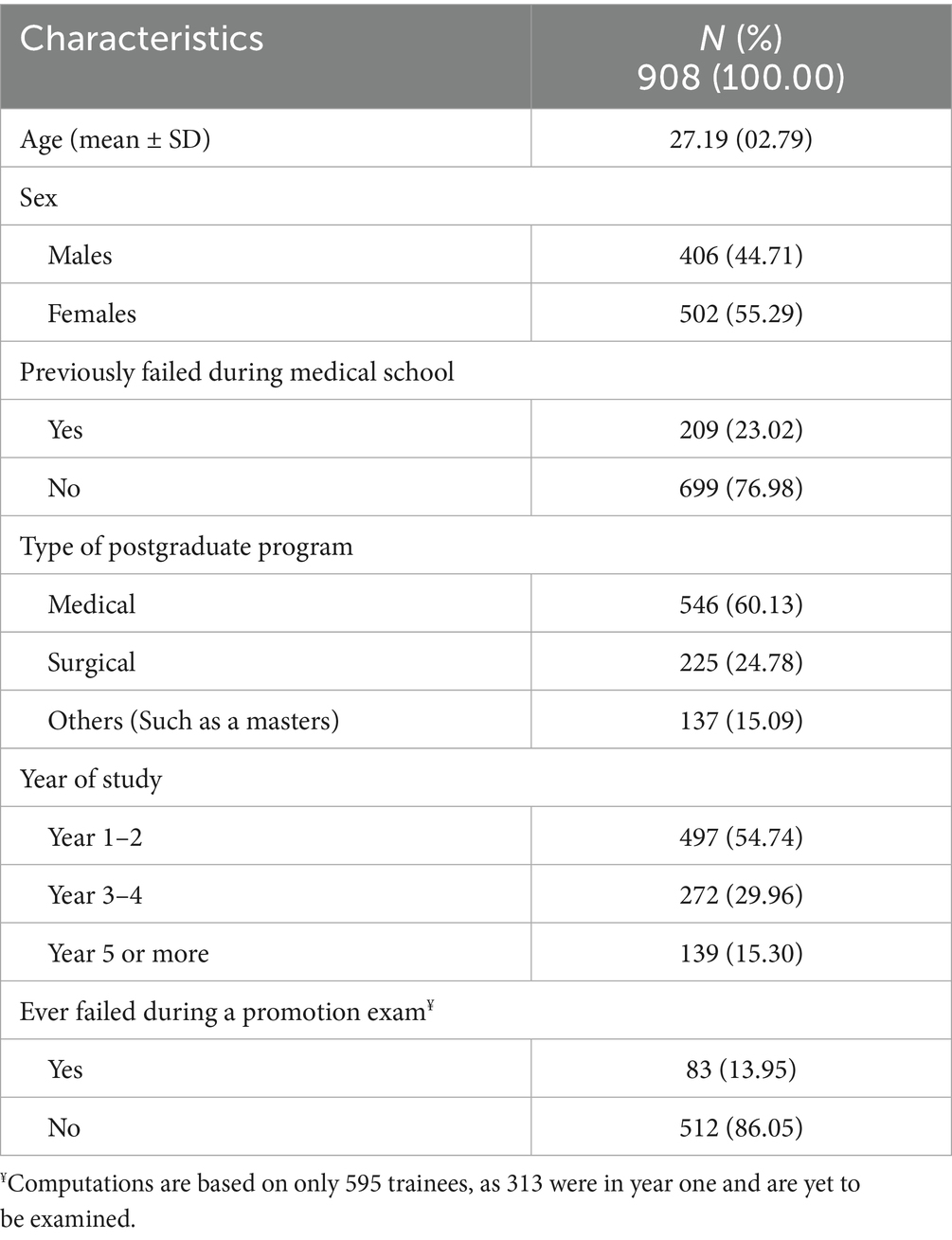This screenshot has height=1240, width=952.
Task: Click the Females value 502 (55.29)
Action: [x=741, y=314]
